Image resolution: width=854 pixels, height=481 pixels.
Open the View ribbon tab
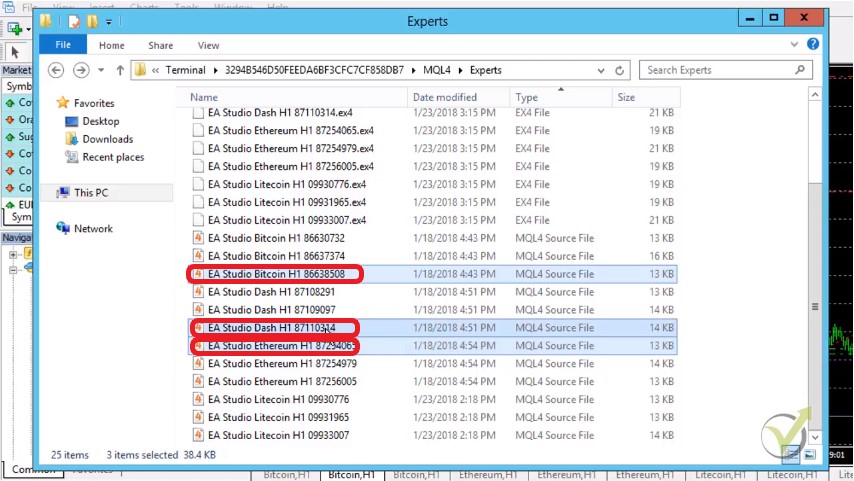(208, 45)
